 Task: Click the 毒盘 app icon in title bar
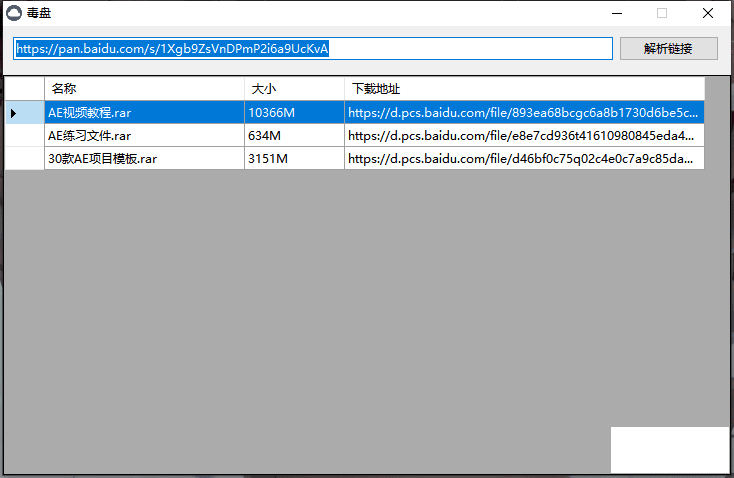coord(14,13)
